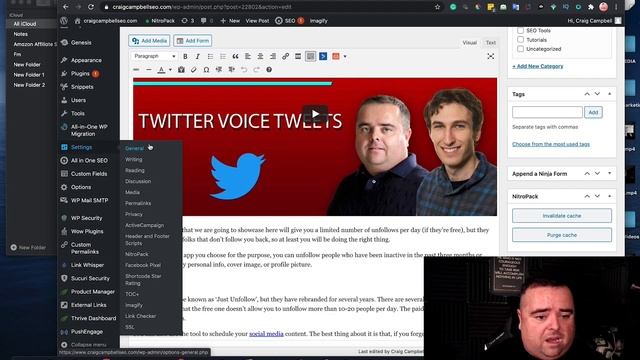Move the Tags panel up
Image resolution: width=640 pixels, height=360 pixels.
[587, 94]
